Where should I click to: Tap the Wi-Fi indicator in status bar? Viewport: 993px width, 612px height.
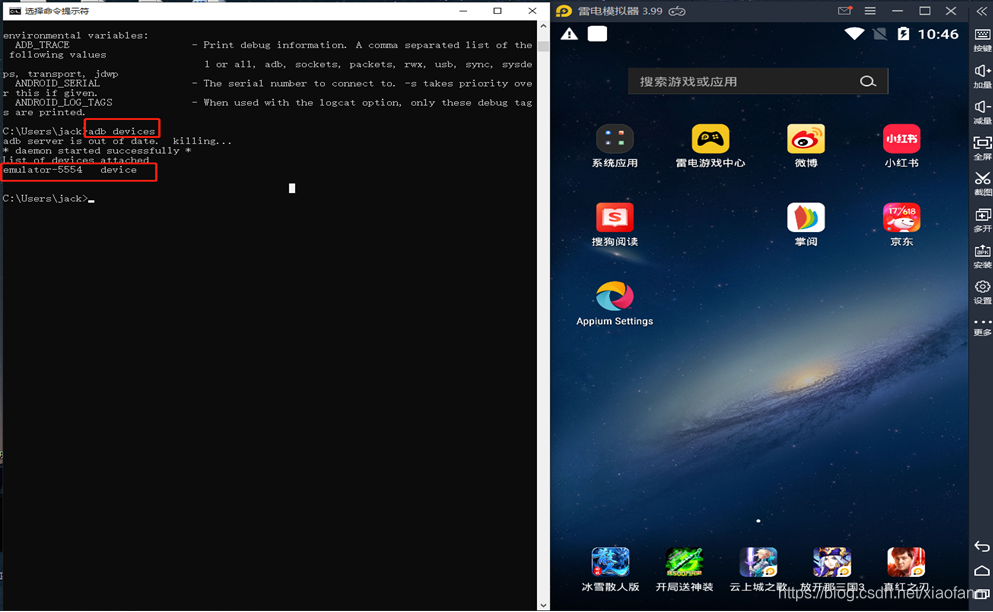[854, 34]
